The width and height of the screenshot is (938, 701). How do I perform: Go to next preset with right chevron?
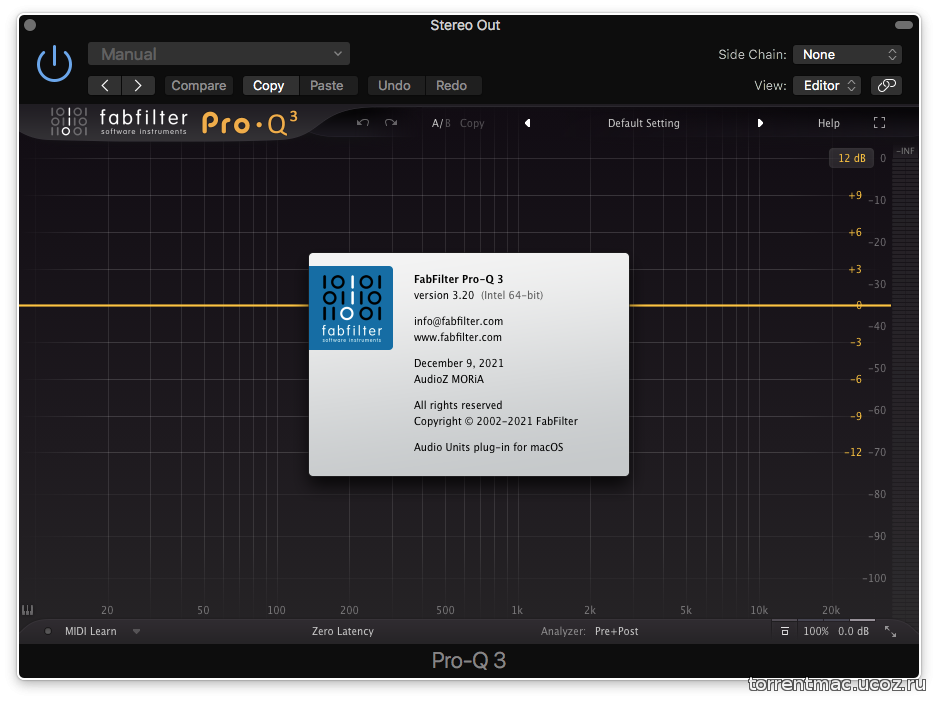point(138,86)
